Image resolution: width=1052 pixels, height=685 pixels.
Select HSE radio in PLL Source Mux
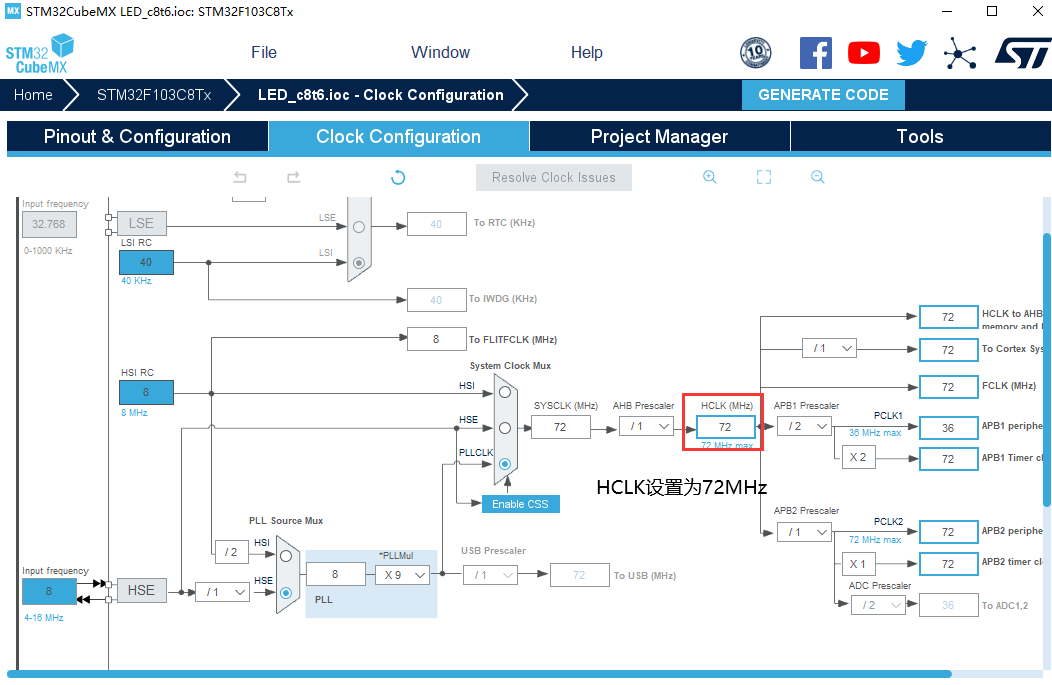click(286, 592)
